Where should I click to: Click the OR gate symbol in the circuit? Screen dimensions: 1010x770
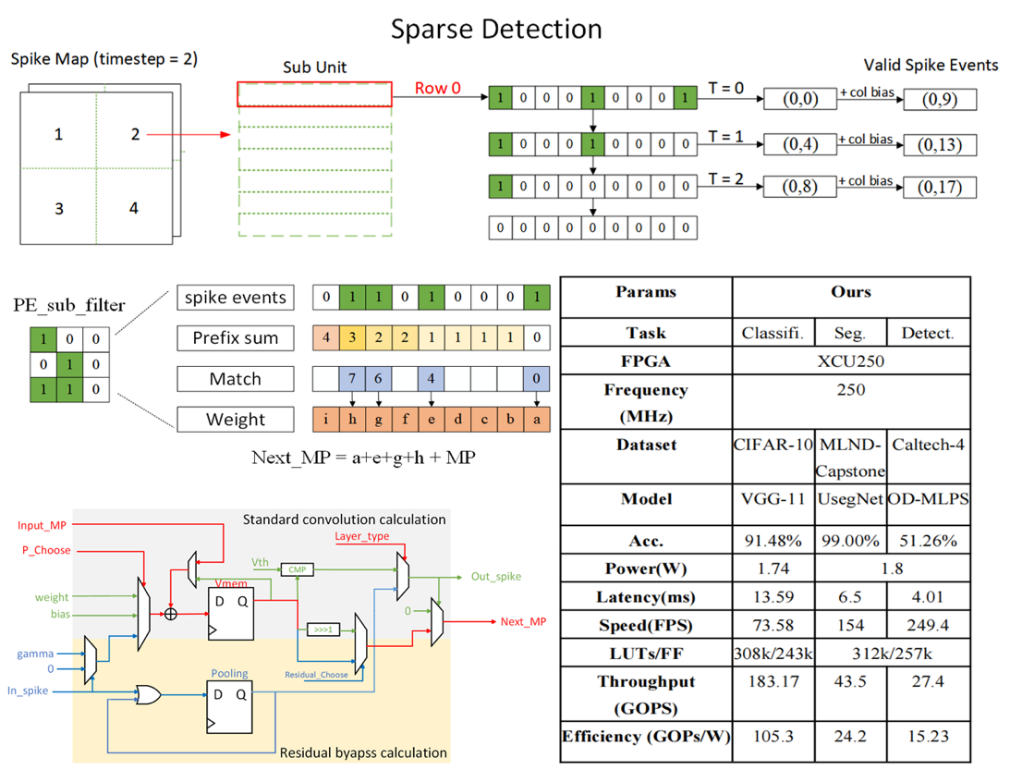(148, 695)
